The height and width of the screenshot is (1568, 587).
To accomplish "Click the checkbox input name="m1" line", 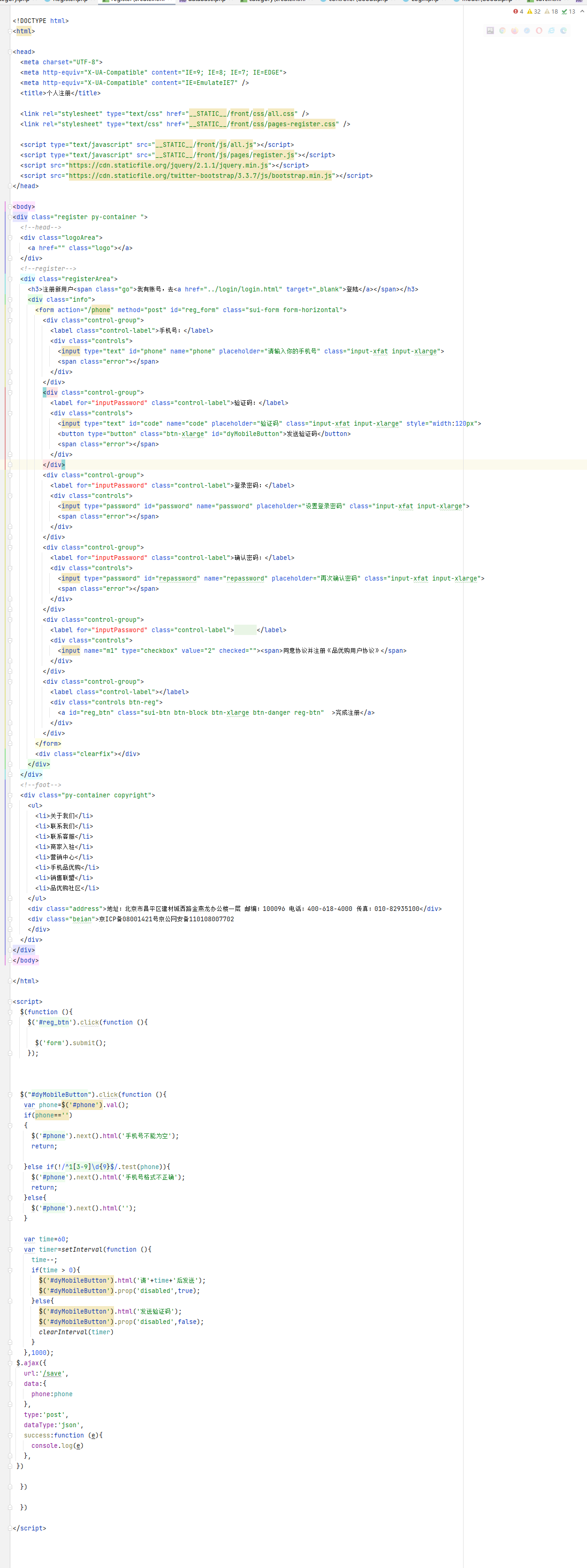I will coord(232,651).
